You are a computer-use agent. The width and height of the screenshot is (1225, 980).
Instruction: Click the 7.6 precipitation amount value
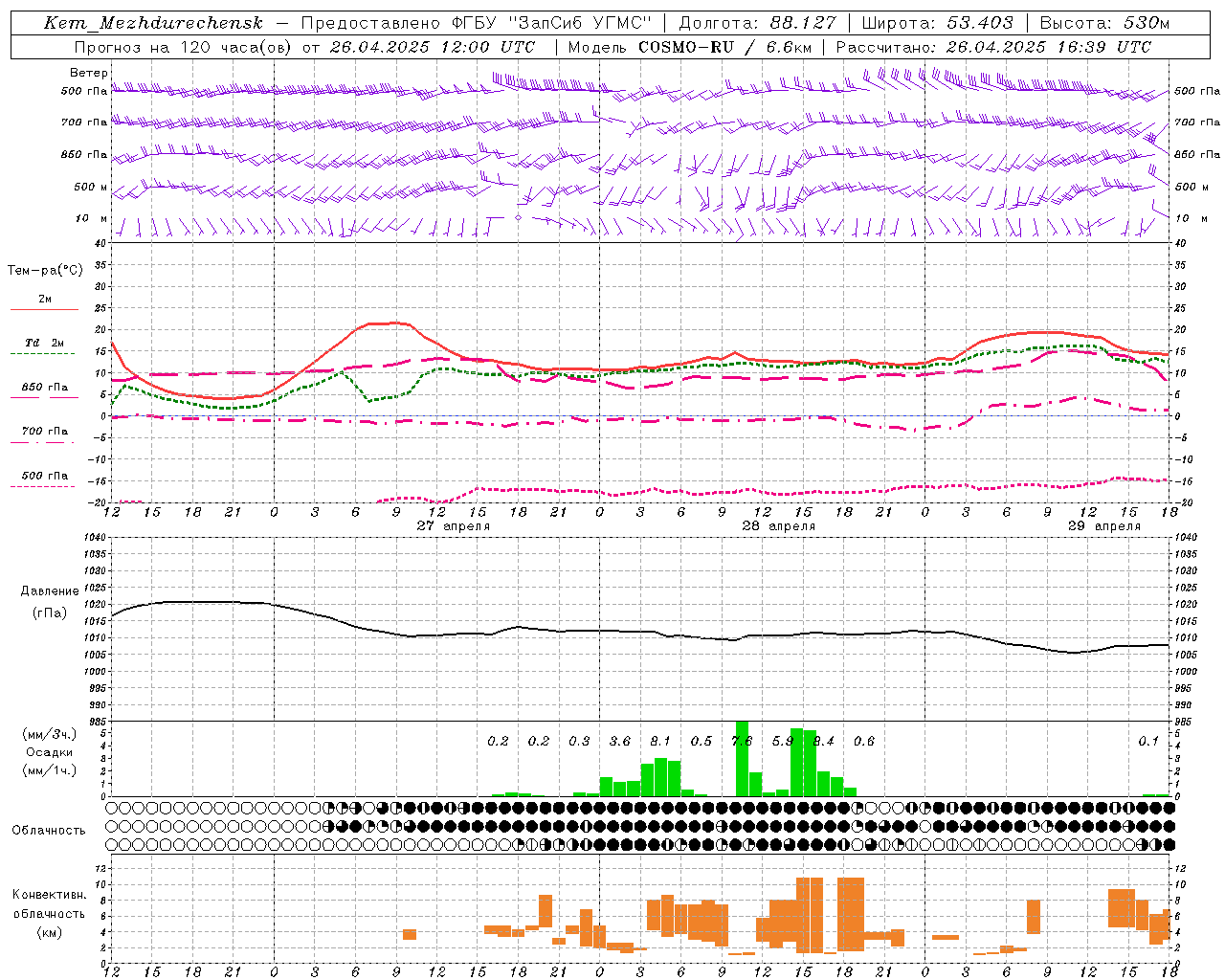click(742, 742)
